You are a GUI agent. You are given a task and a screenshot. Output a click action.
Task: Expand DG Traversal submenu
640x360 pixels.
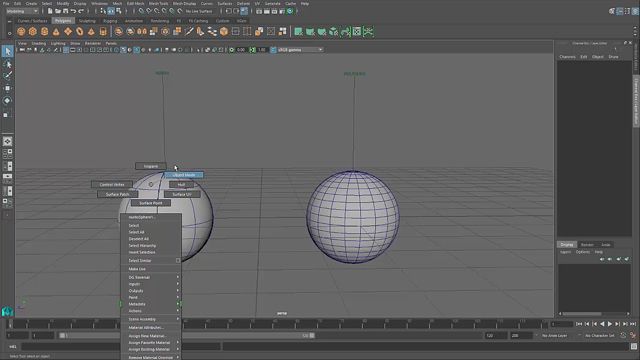(x=151, y=277)
